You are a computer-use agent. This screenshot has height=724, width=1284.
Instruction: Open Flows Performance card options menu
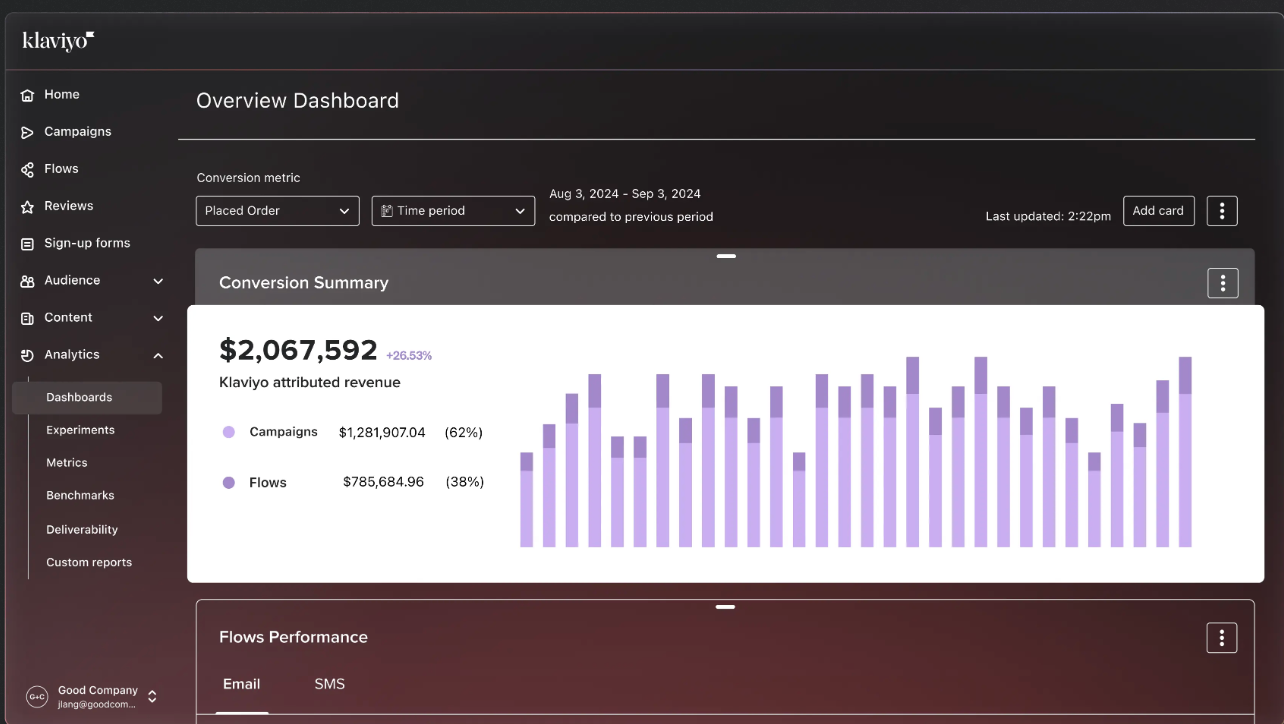click(x=1222, y=638)
